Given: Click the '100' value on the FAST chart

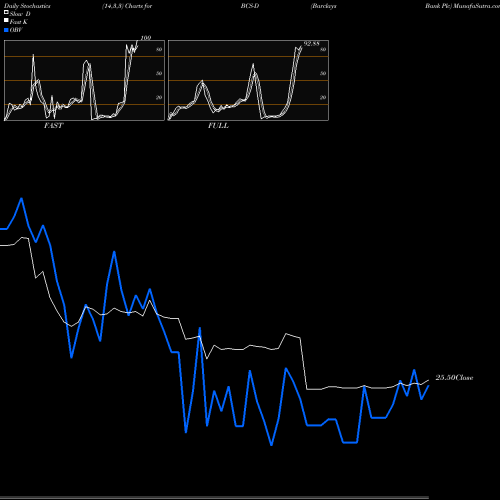Looking at the screenshot, I should (146, 38).
